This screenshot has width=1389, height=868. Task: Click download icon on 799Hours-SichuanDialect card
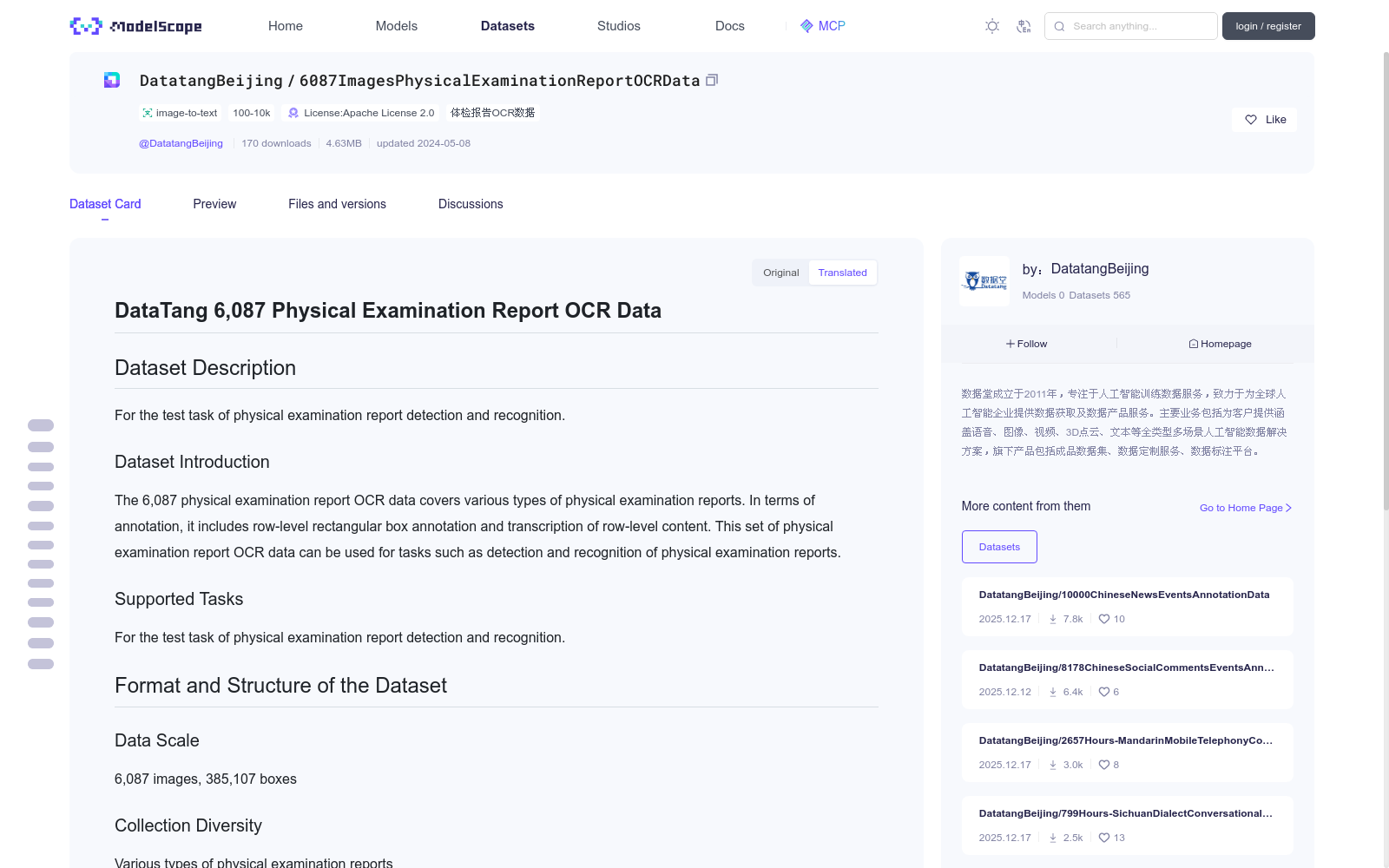(1053, 838)
